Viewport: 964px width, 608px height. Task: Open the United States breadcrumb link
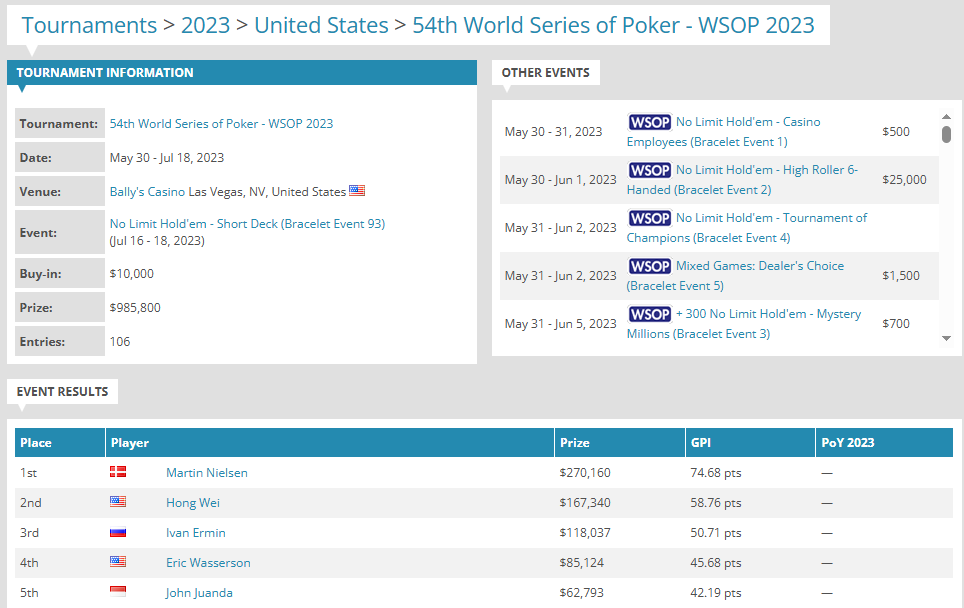pos(321,25)
